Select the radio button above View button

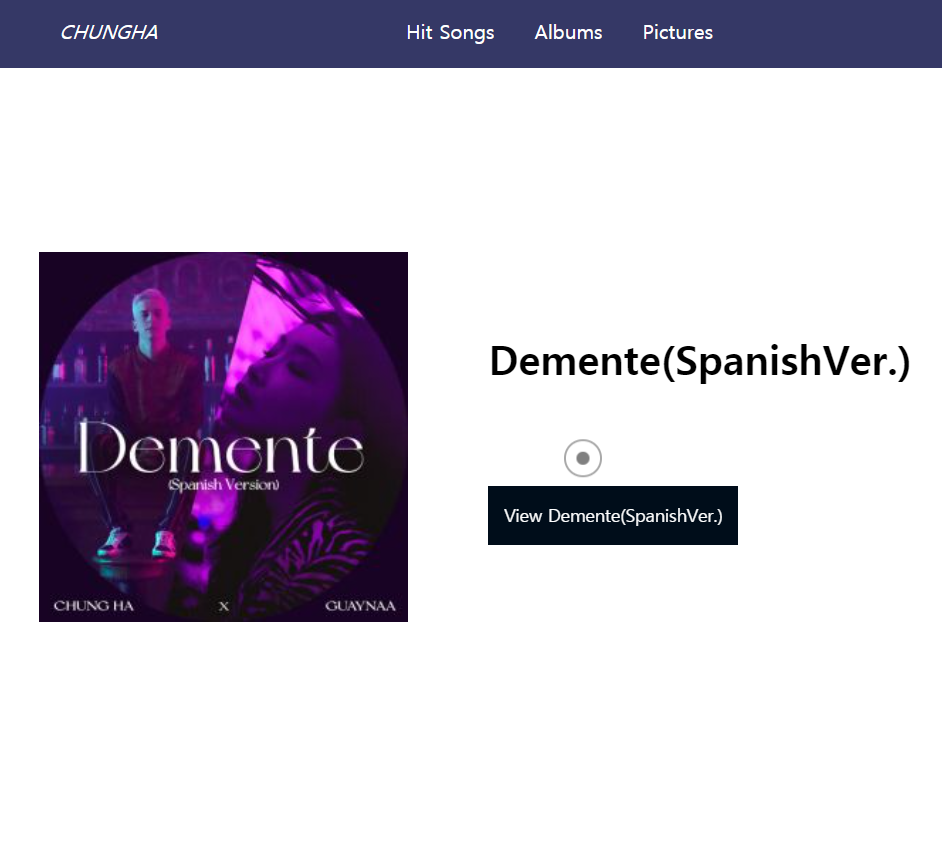pyautogui.click(x=583, y=458)
